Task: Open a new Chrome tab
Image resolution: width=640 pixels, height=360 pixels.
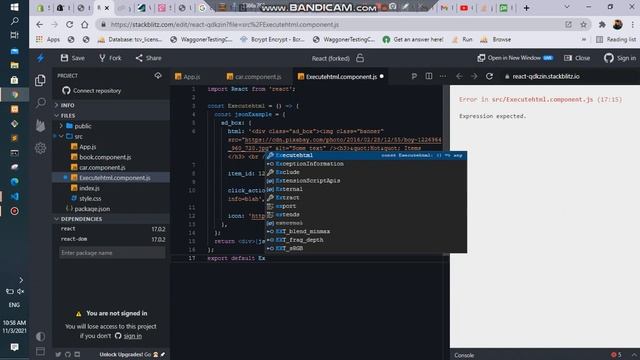Action: click(527, 8)
